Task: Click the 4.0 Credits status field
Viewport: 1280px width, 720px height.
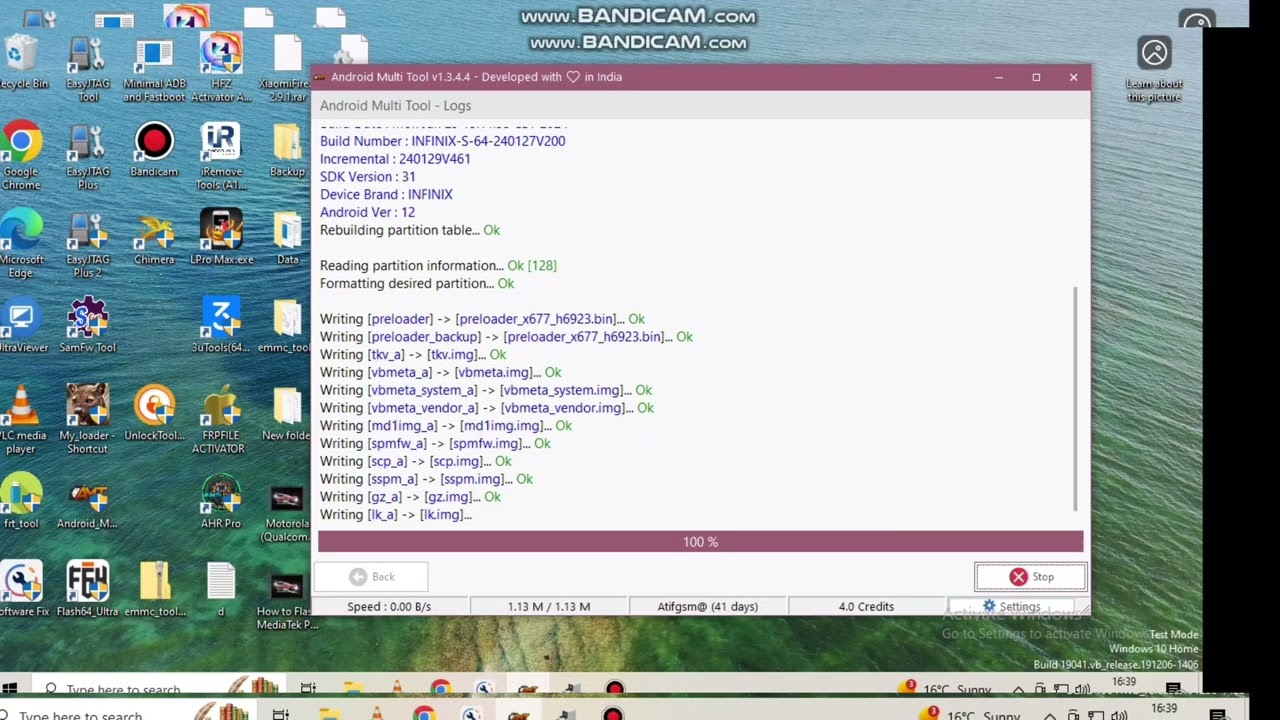Action: click(866, 607)
